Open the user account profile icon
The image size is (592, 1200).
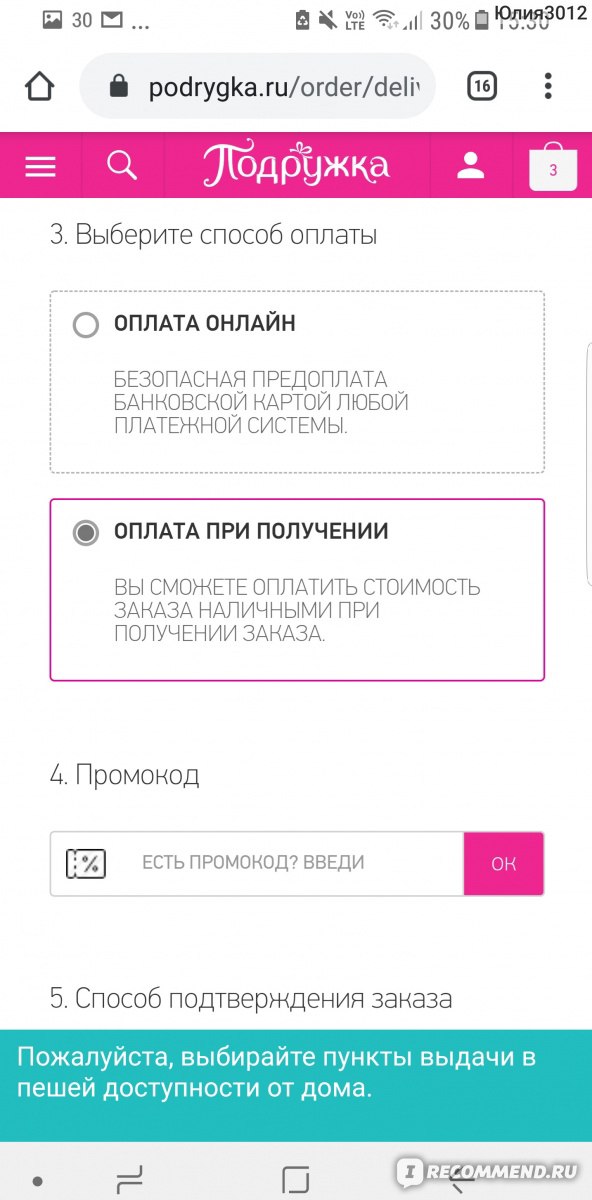click(470, 166)
